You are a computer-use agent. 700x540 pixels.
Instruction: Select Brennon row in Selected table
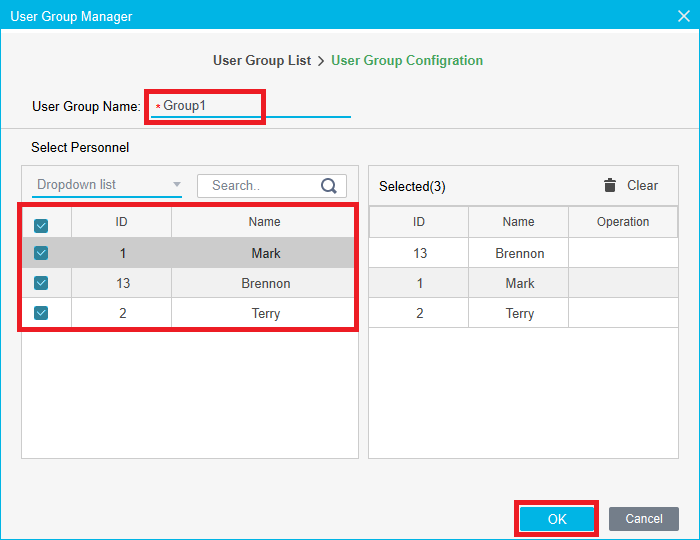[x=519, y=253]
